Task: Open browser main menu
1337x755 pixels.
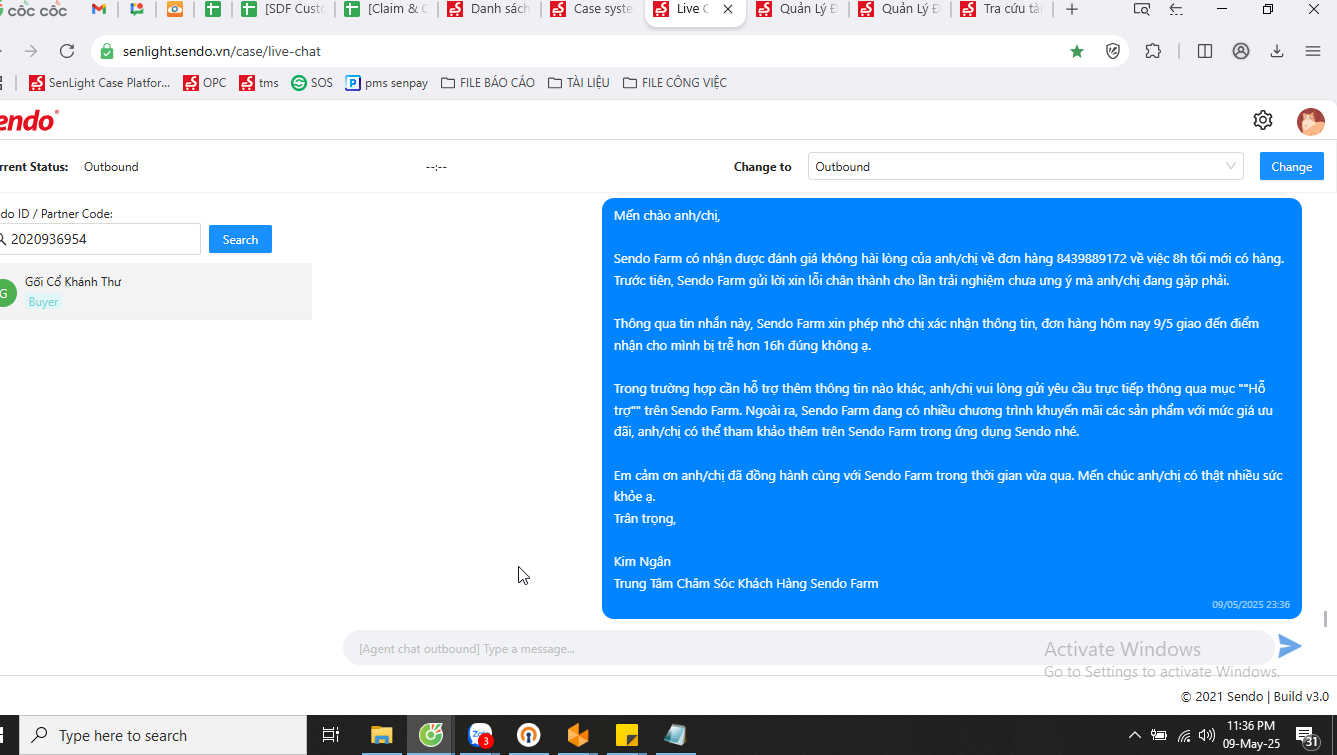Action: (x=1313, y=51)
